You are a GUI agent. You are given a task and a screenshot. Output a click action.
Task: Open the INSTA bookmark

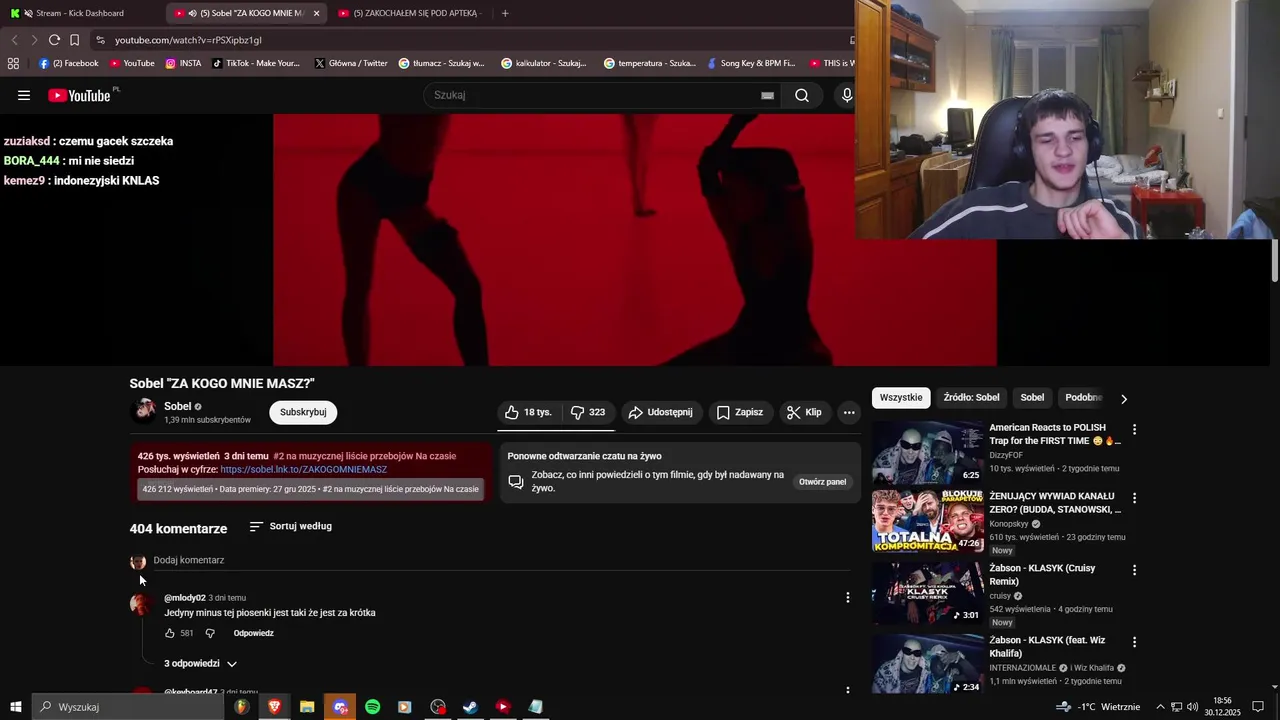[x=183, y=63]
